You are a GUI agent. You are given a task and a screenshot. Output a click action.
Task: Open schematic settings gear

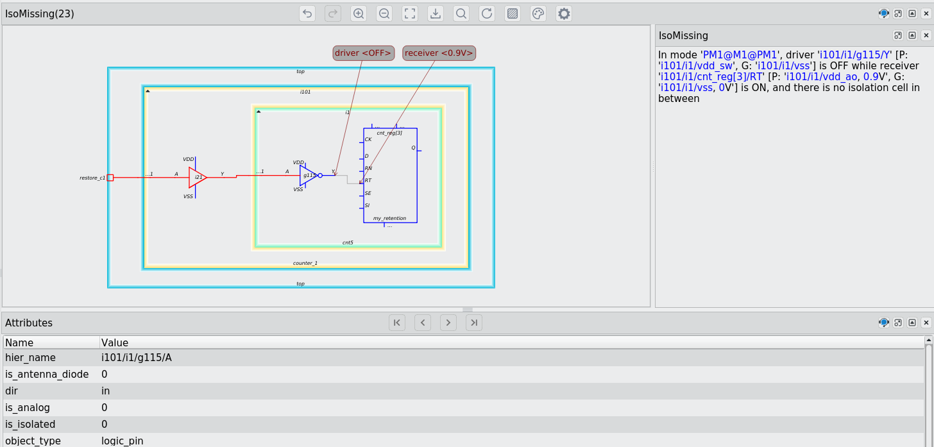(564, 14)
